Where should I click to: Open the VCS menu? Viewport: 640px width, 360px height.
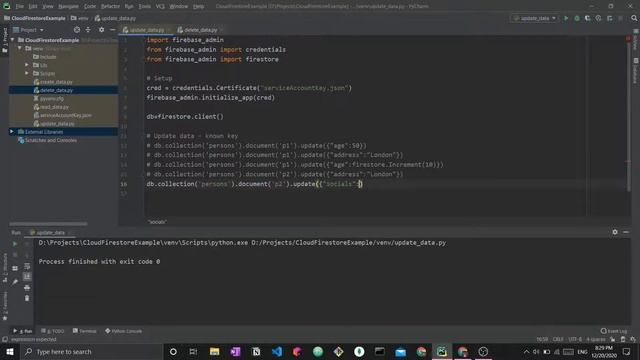tap(160, 7)
